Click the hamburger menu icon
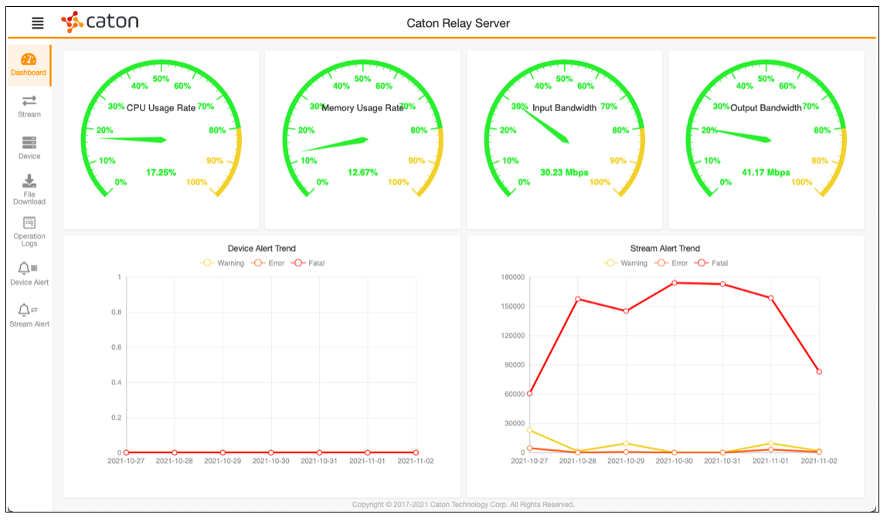The image size is (888, 522). click(x=37, y=23)
